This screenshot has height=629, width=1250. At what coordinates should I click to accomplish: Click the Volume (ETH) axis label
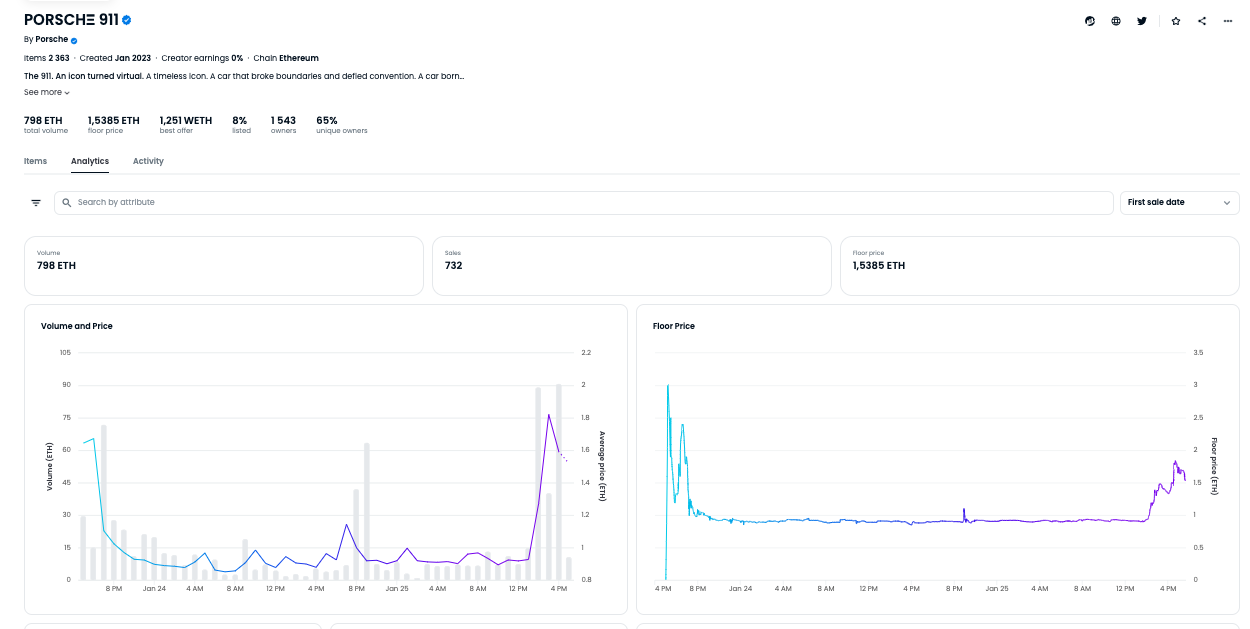pyautogui.click(x=49, y=465)
